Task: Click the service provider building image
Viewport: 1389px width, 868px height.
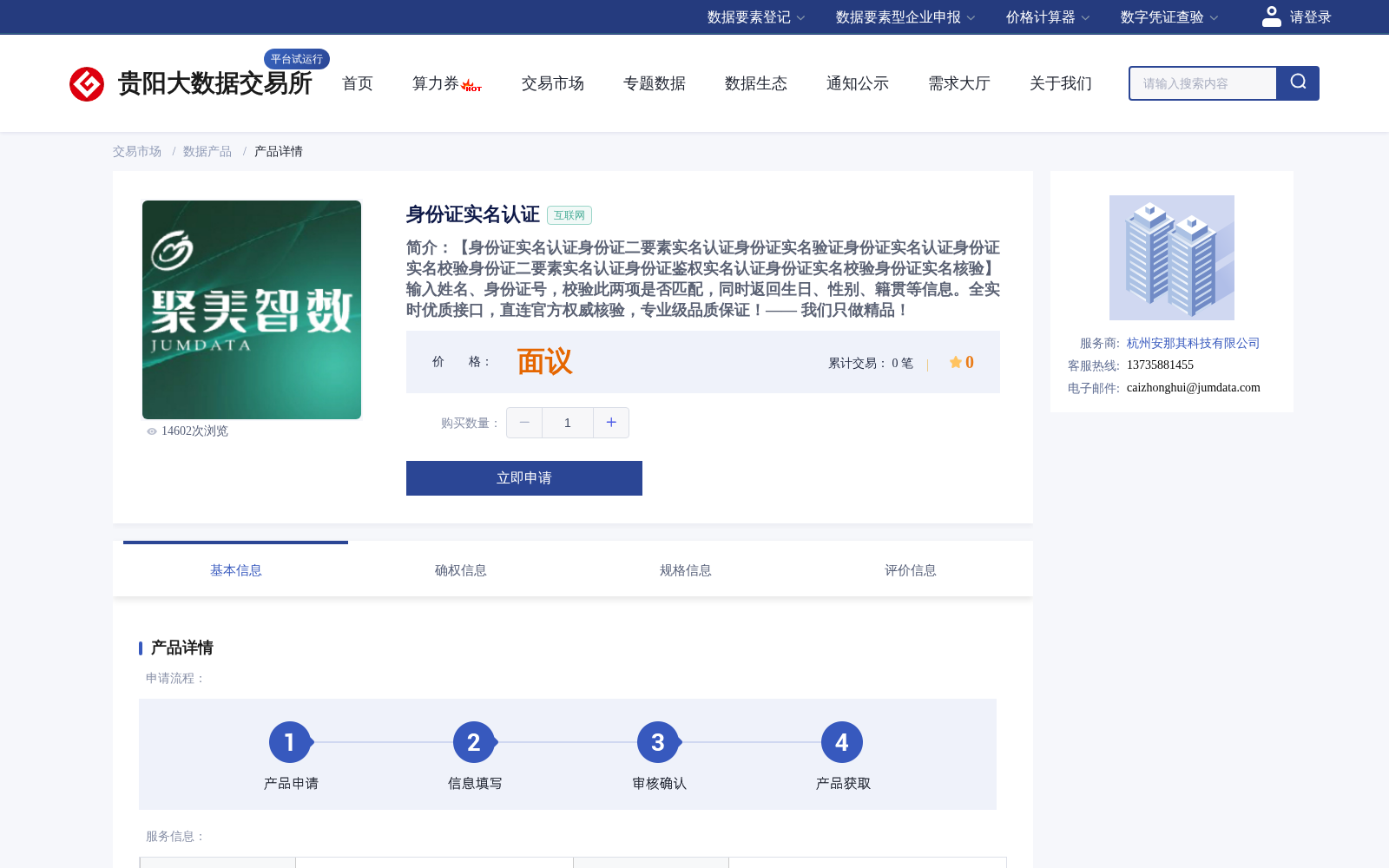Action: tap(1172, 258)
